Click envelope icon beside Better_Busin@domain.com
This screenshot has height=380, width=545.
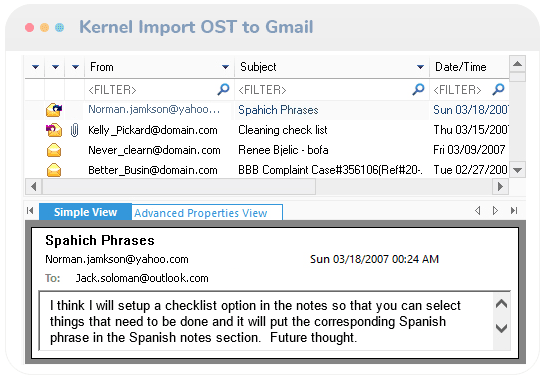[54, 170]
